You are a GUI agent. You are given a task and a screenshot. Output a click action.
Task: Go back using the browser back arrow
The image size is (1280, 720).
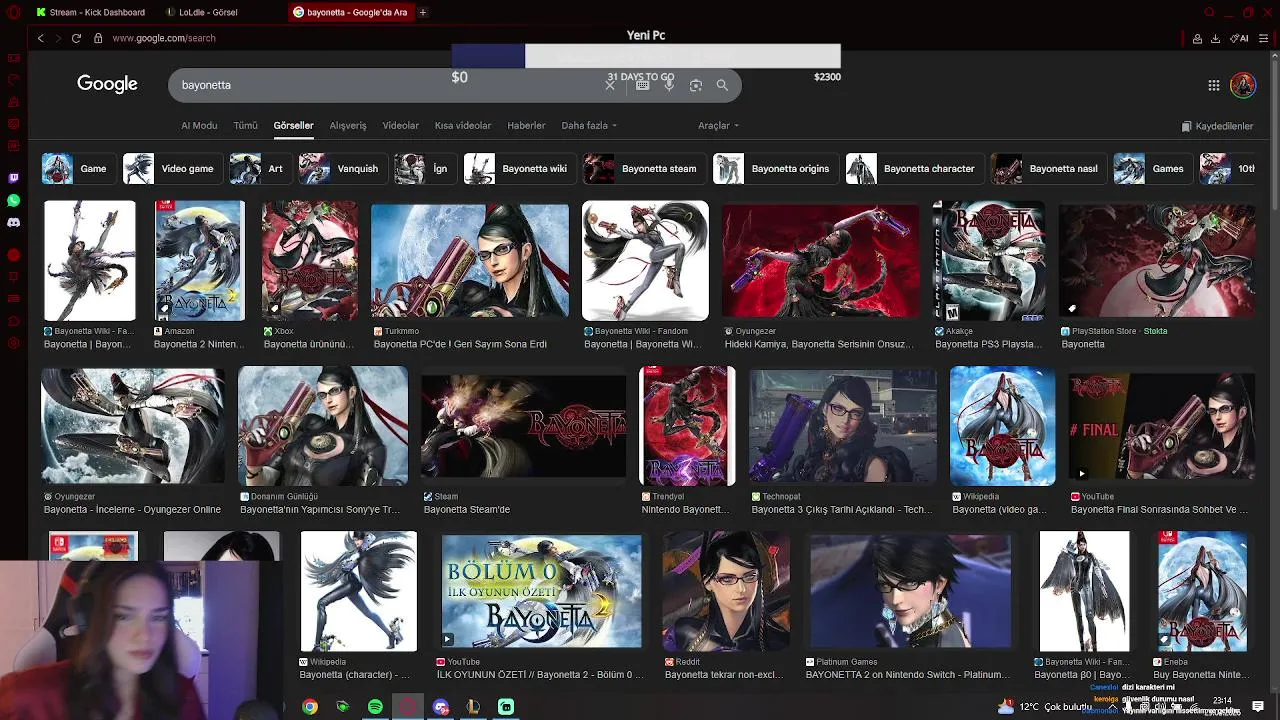(40, 38)
